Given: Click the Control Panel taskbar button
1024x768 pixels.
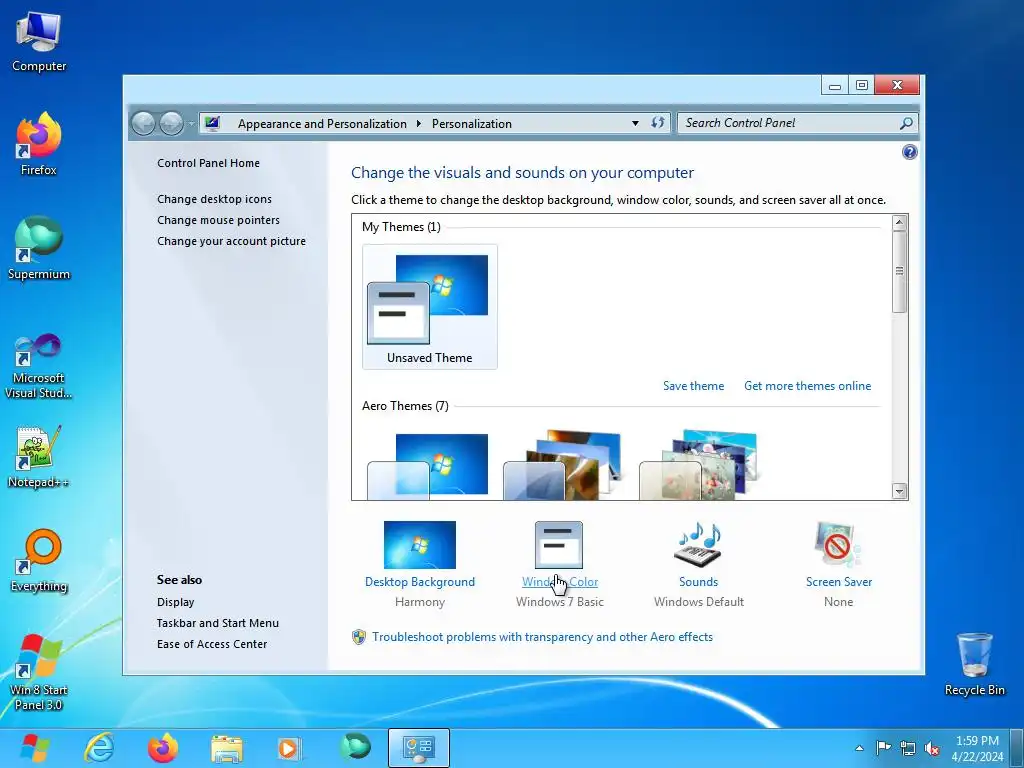Looking at the screenshot, I should [419, 748].
